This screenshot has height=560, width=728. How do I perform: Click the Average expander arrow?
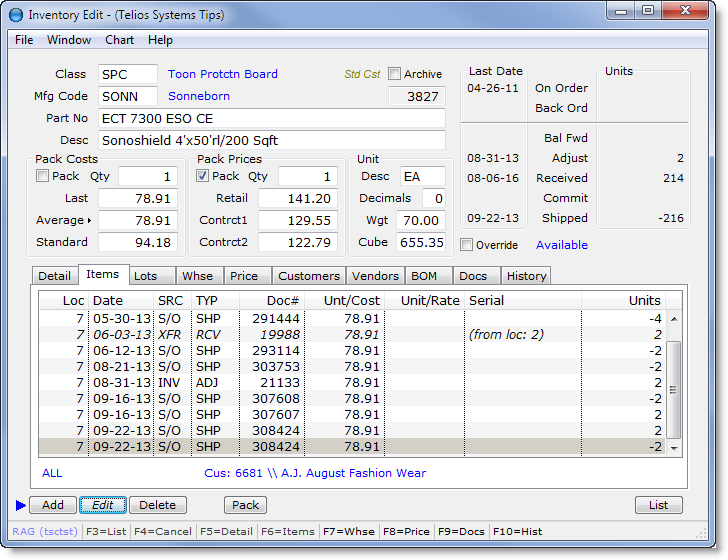tap(91, 220)
